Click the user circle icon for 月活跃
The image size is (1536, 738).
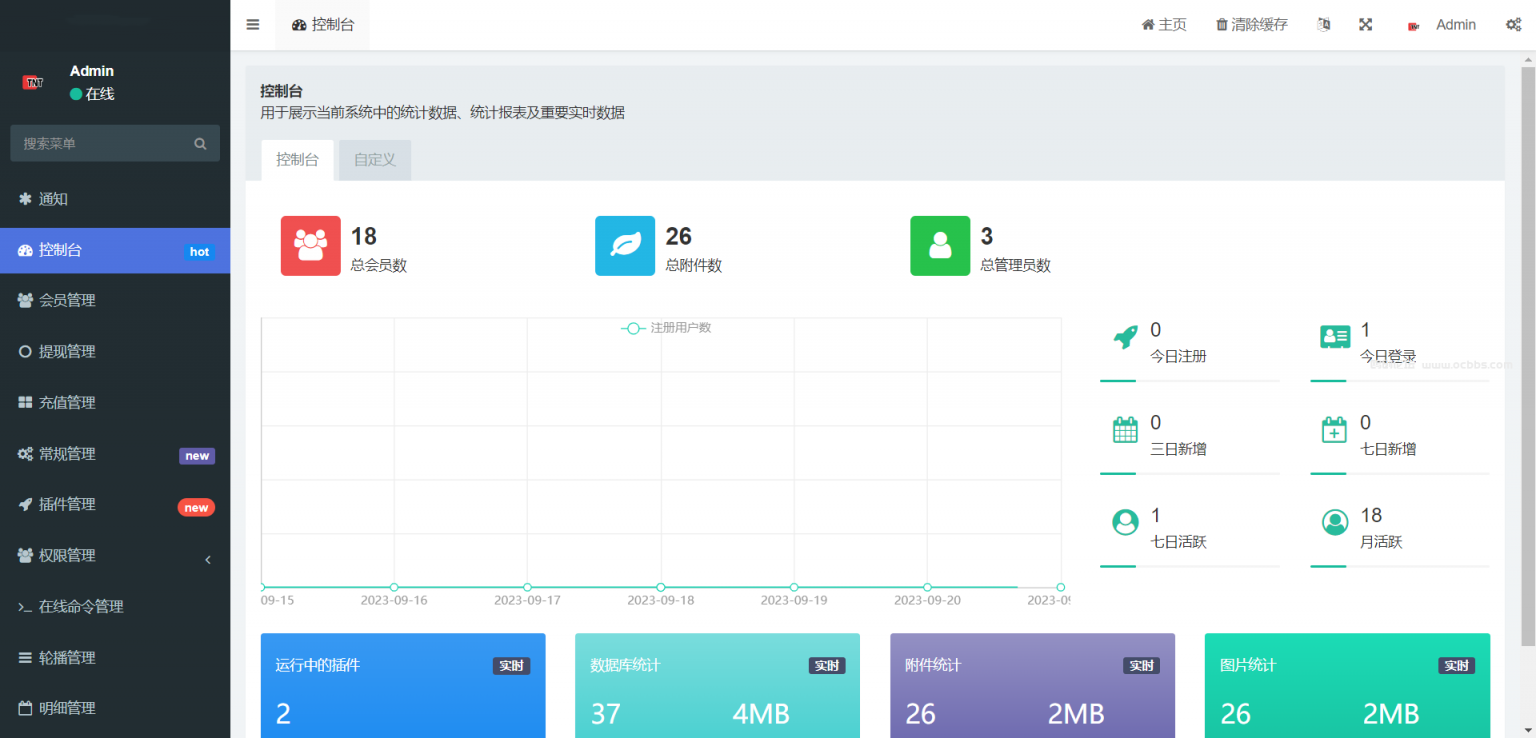pos(1335,522)
